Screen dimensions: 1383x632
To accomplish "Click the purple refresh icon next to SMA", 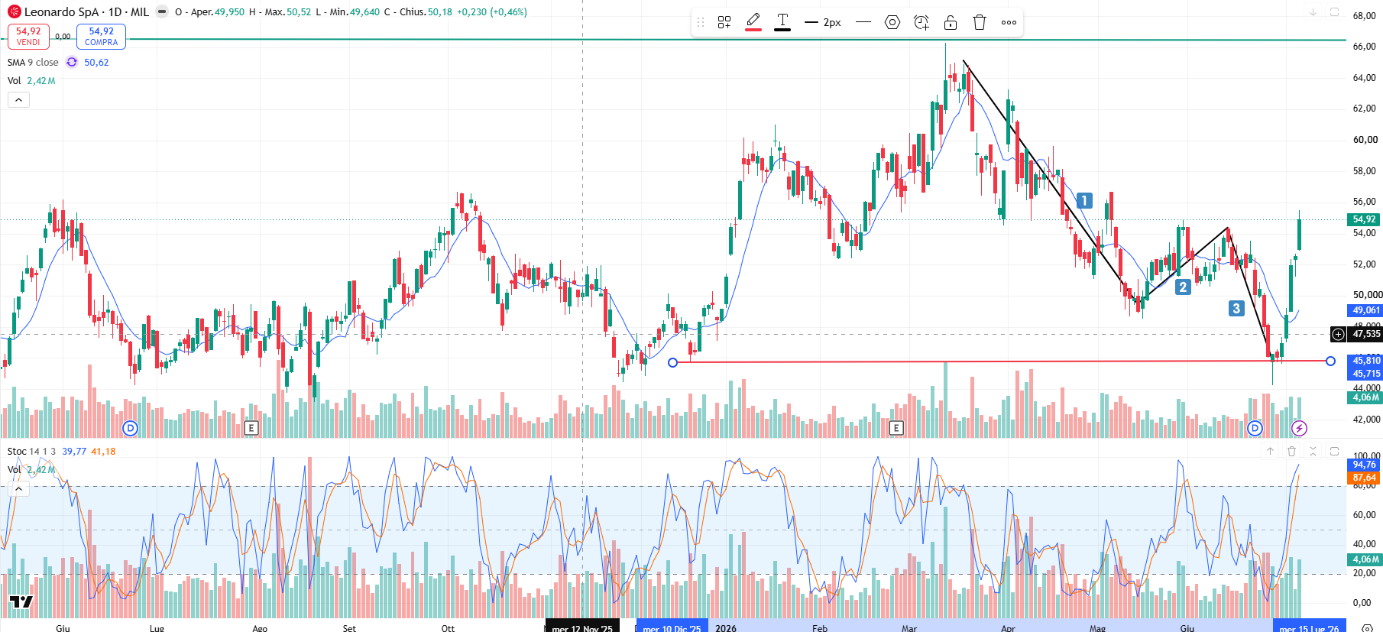I will [x=72, y=62].
